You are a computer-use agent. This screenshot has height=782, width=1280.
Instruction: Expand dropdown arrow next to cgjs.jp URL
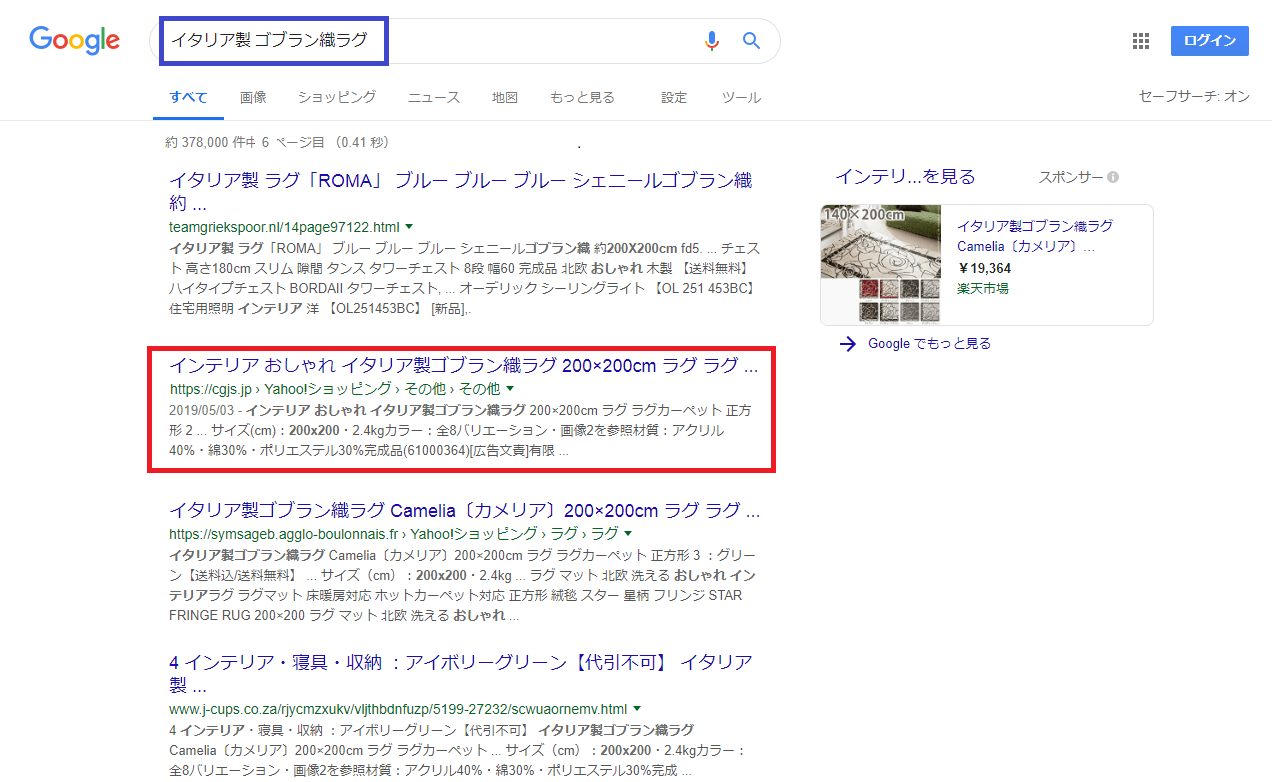pyautogui.click(x=510, y=389)
